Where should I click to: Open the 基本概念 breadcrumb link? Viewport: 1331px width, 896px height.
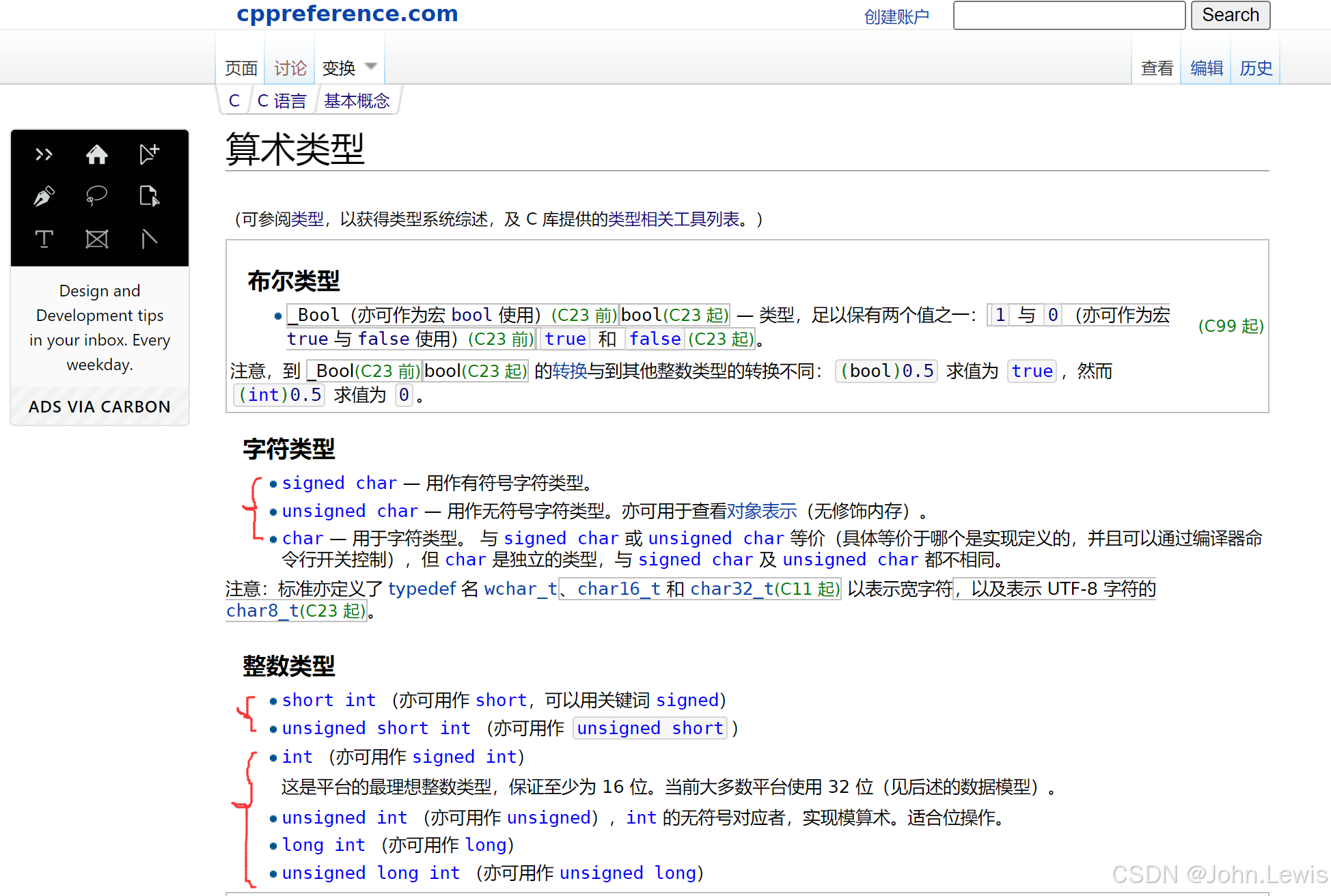click(357, 101)
